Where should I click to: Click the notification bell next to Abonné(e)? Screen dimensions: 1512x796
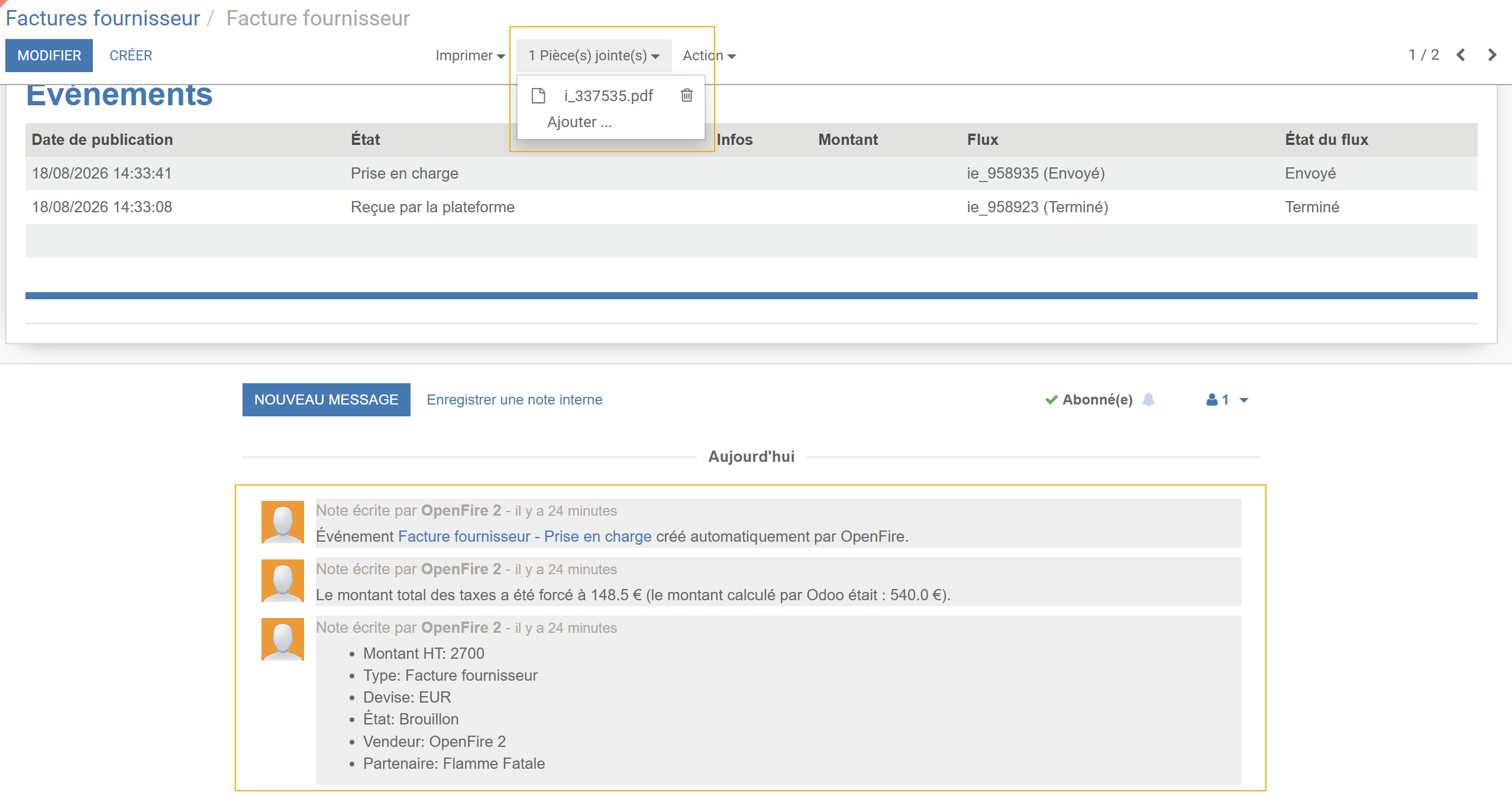[1148, 400]
